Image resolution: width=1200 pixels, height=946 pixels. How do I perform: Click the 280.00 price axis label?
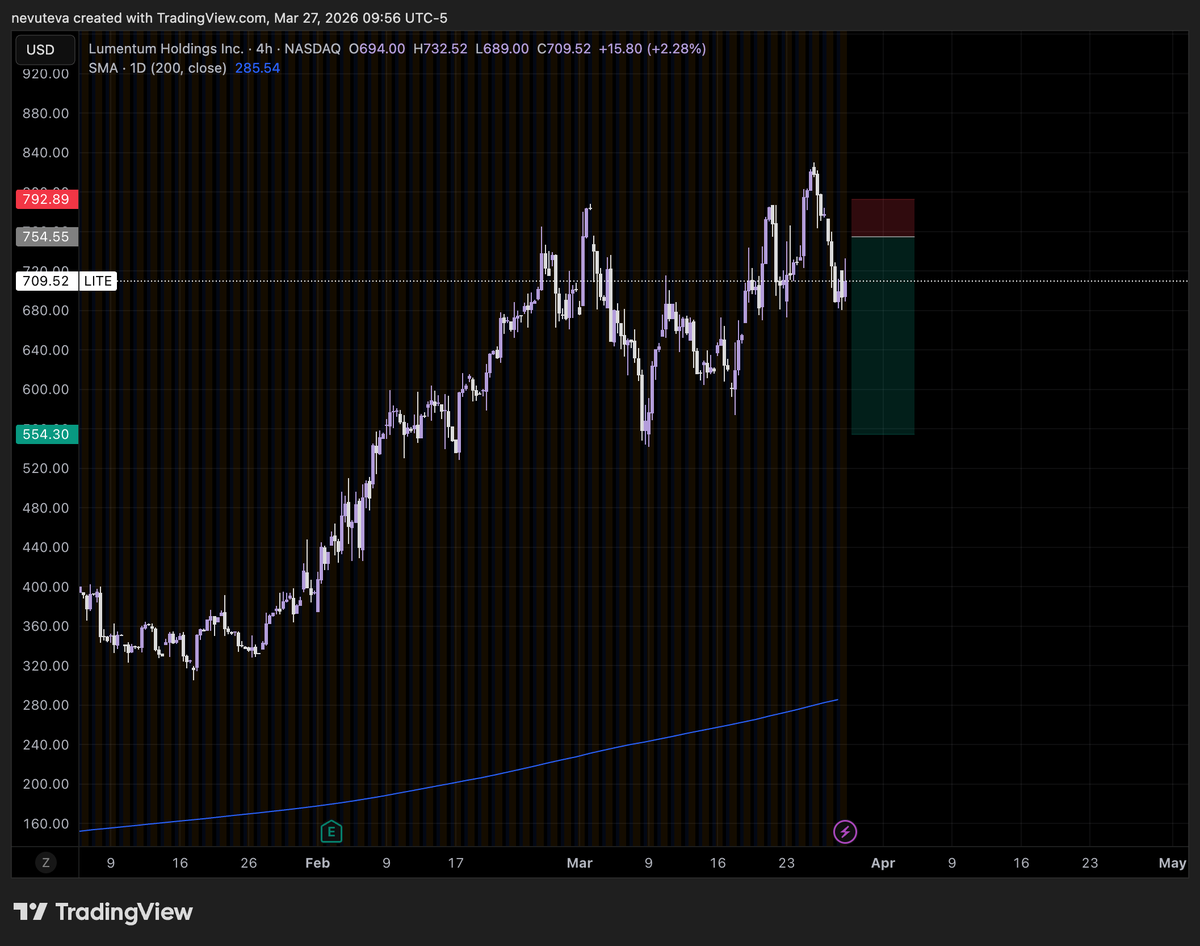[46, 706]
